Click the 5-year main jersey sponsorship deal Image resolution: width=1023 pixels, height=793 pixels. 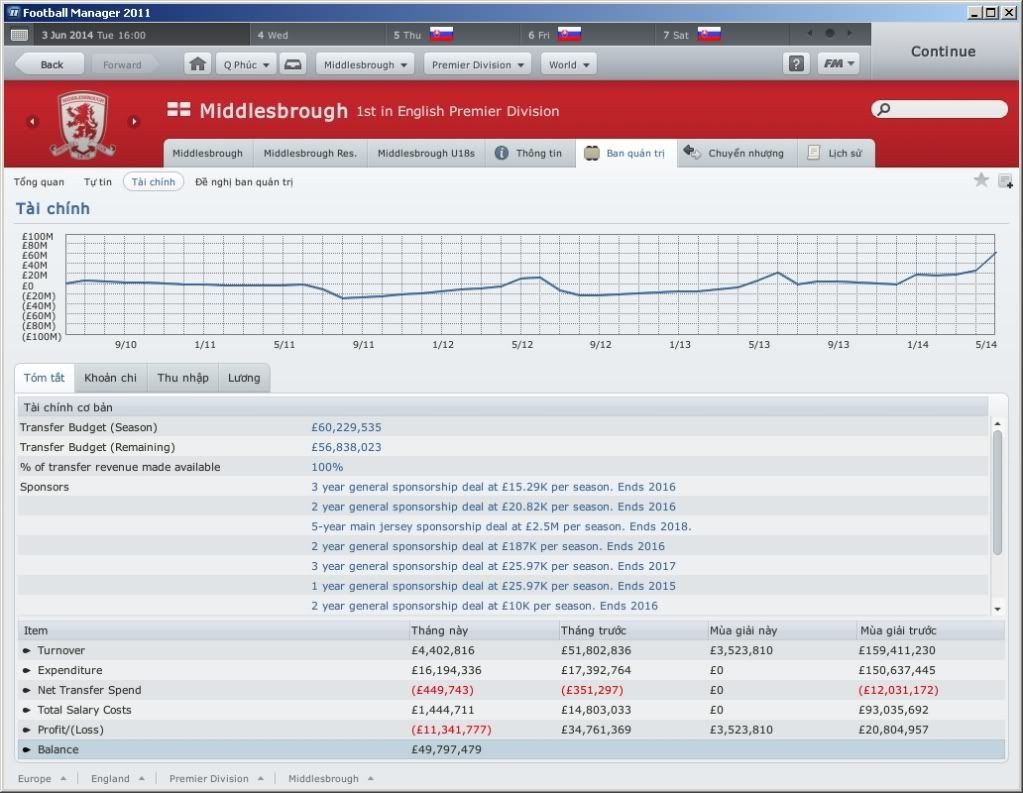pyautogui.click(x=501, y=527)
